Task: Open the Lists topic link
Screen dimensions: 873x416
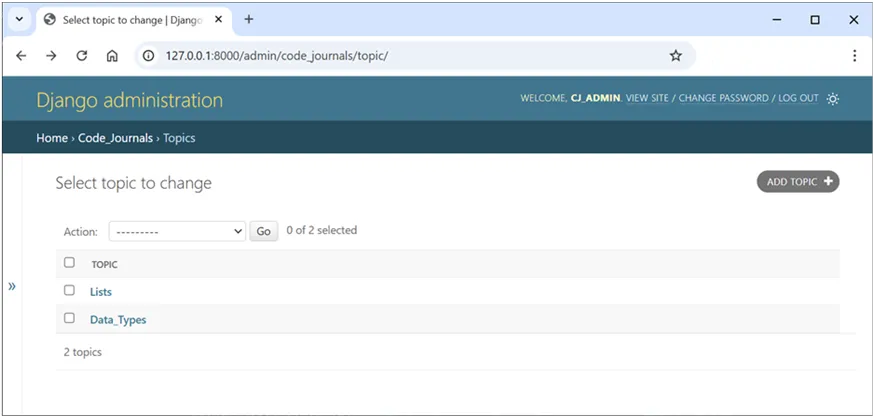Action: 101,292
